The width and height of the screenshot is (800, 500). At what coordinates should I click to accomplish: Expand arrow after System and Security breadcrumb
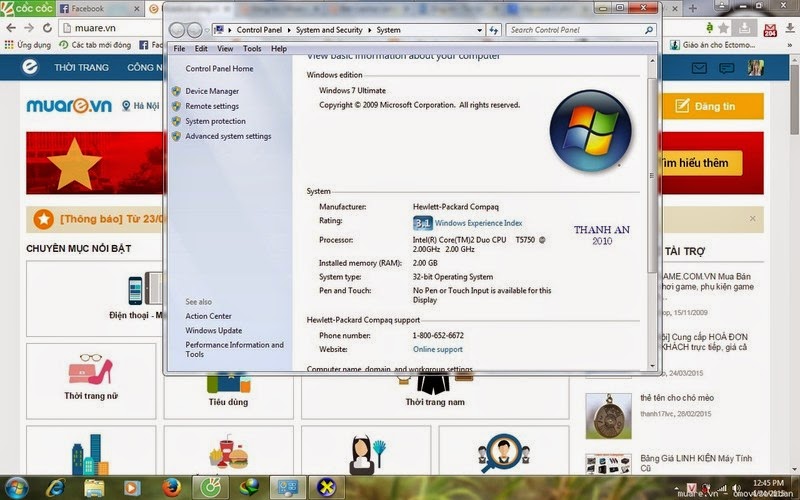tap(369, 30)
